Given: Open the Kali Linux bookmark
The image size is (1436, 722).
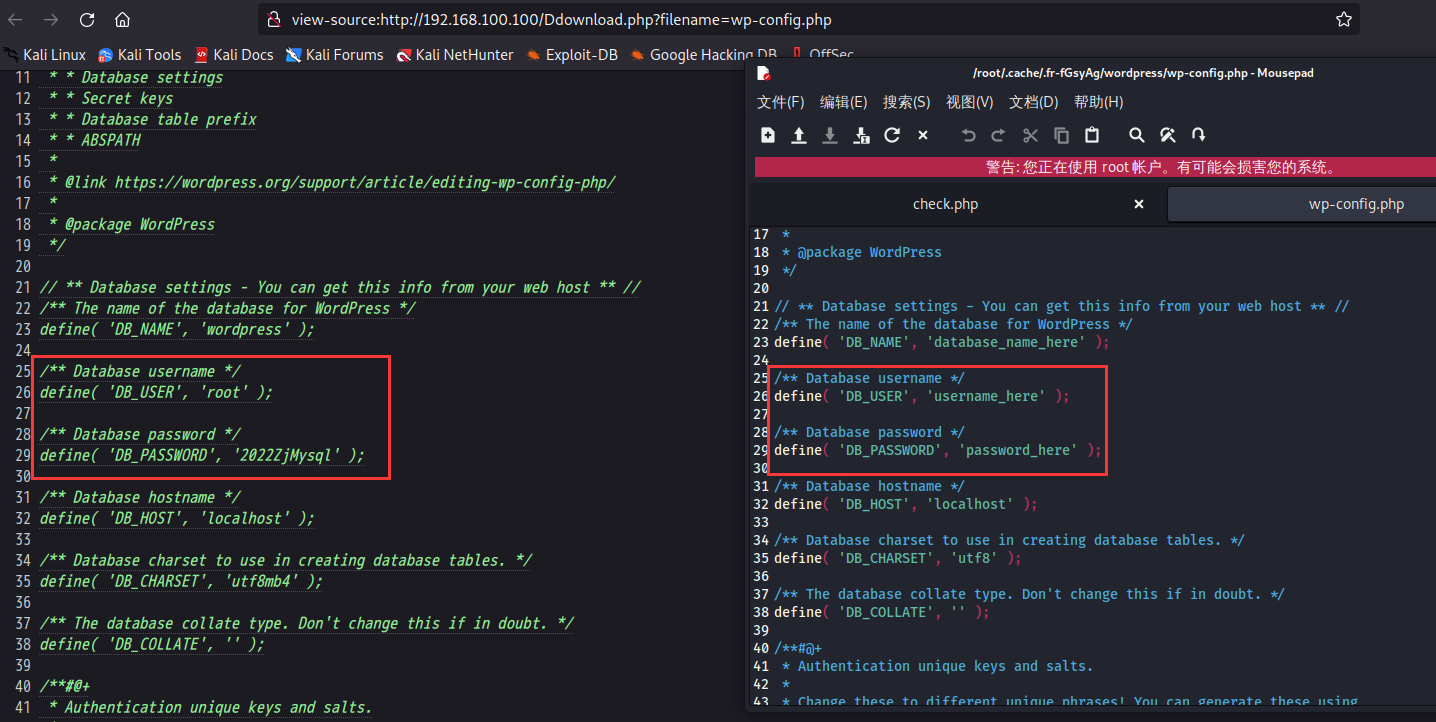Looking at the screenshot, I should tap(45, 55).
